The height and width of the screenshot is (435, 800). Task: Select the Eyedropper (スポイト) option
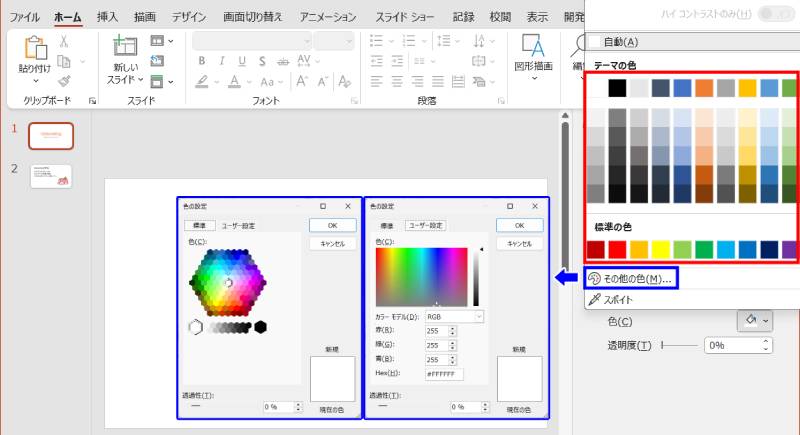tap(610, 300)
